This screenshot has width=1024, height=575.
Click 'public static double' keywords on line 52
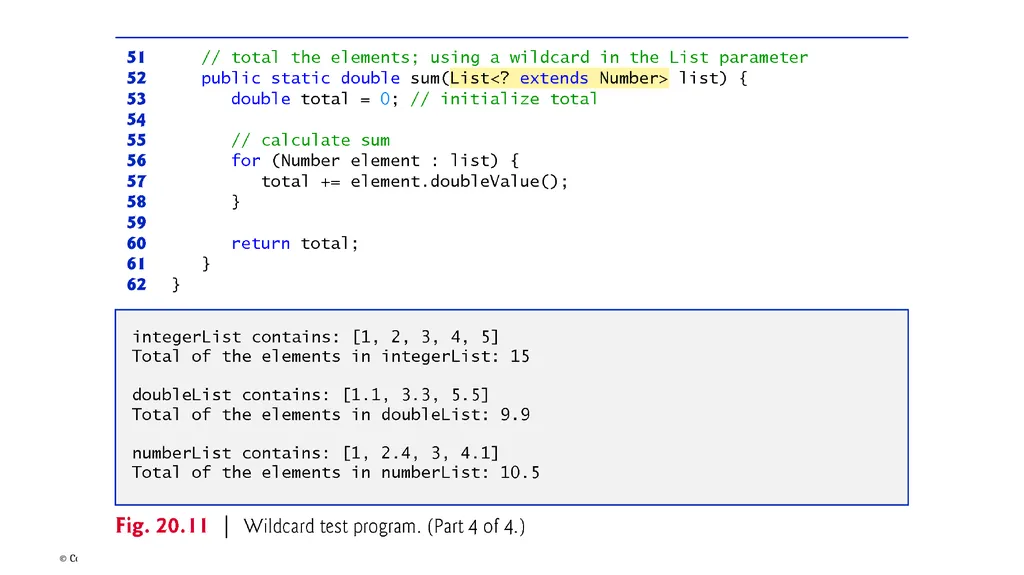[x=300, y=78]
